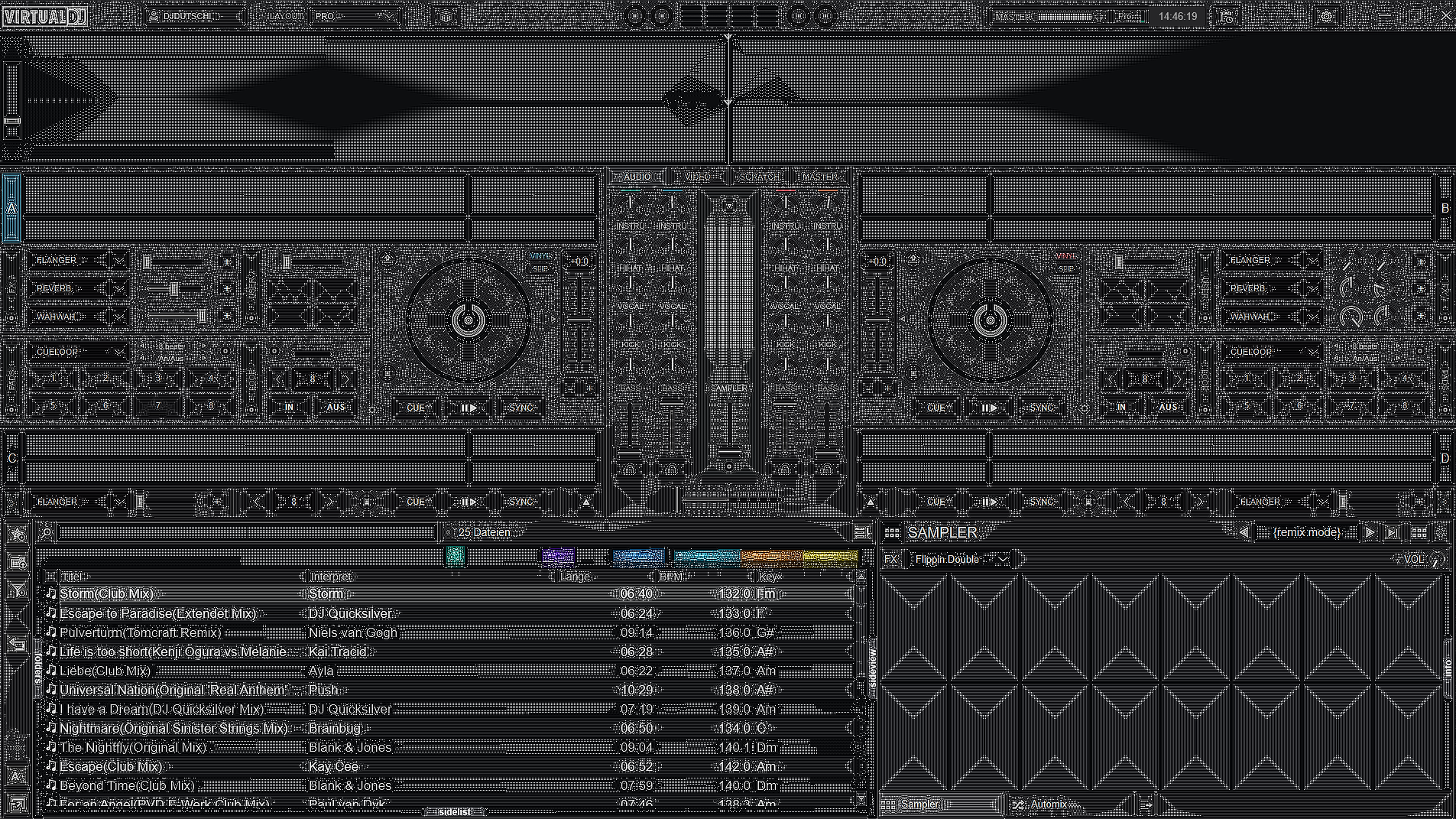Toggle deck A VINYL mode

point(540,256)
